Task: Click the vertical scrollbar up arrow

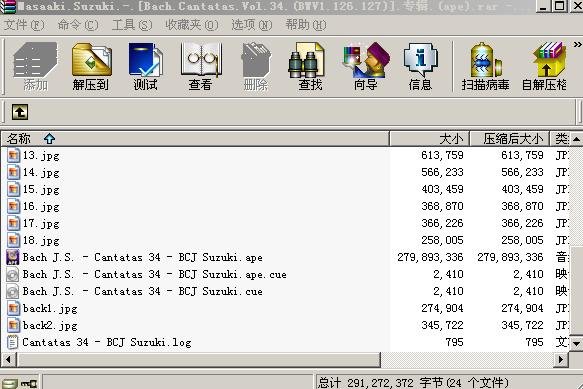Action: point(576,139)
